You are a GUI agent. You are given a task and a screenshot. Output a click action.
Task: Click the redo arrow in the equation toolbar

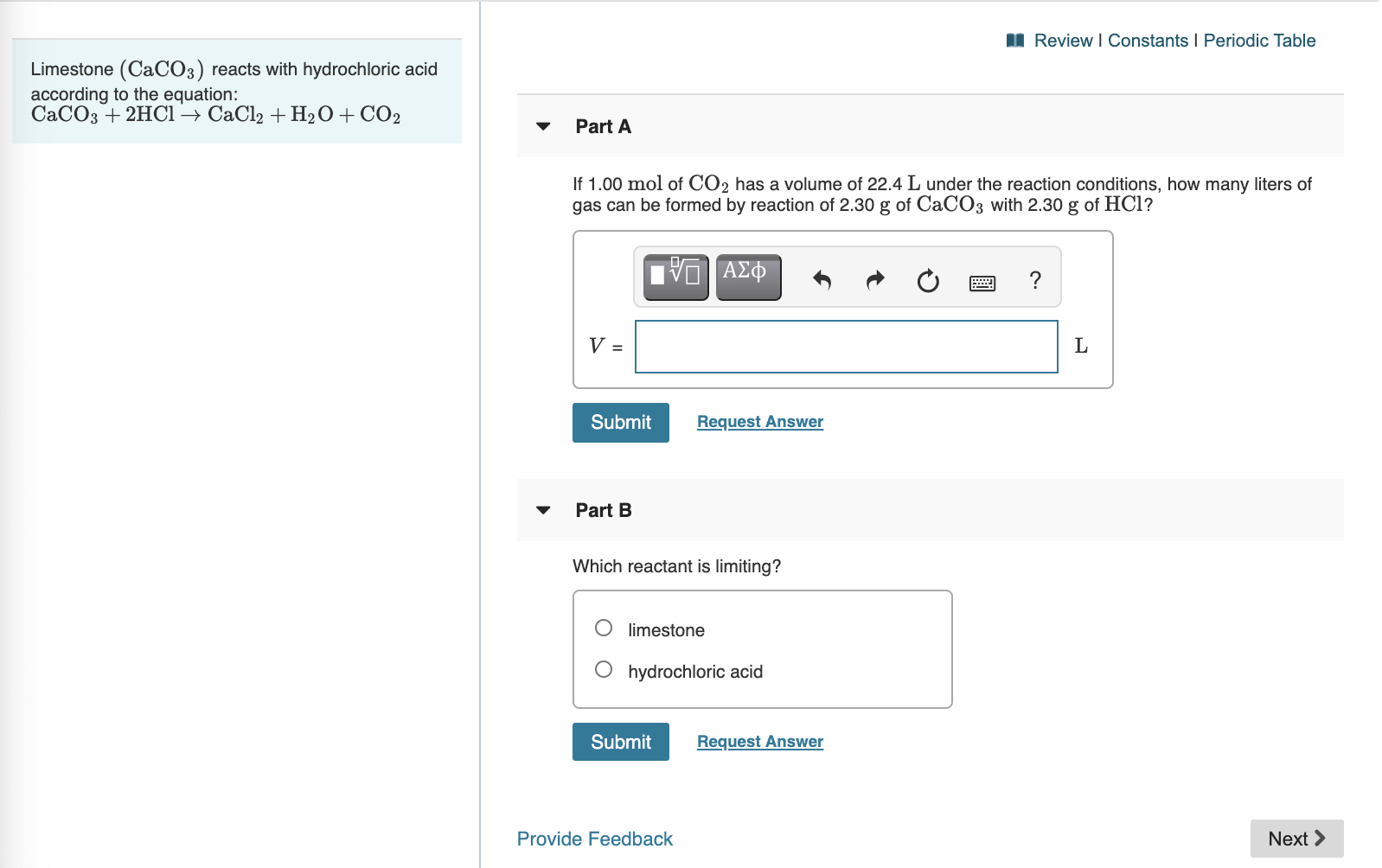[874, 278]
